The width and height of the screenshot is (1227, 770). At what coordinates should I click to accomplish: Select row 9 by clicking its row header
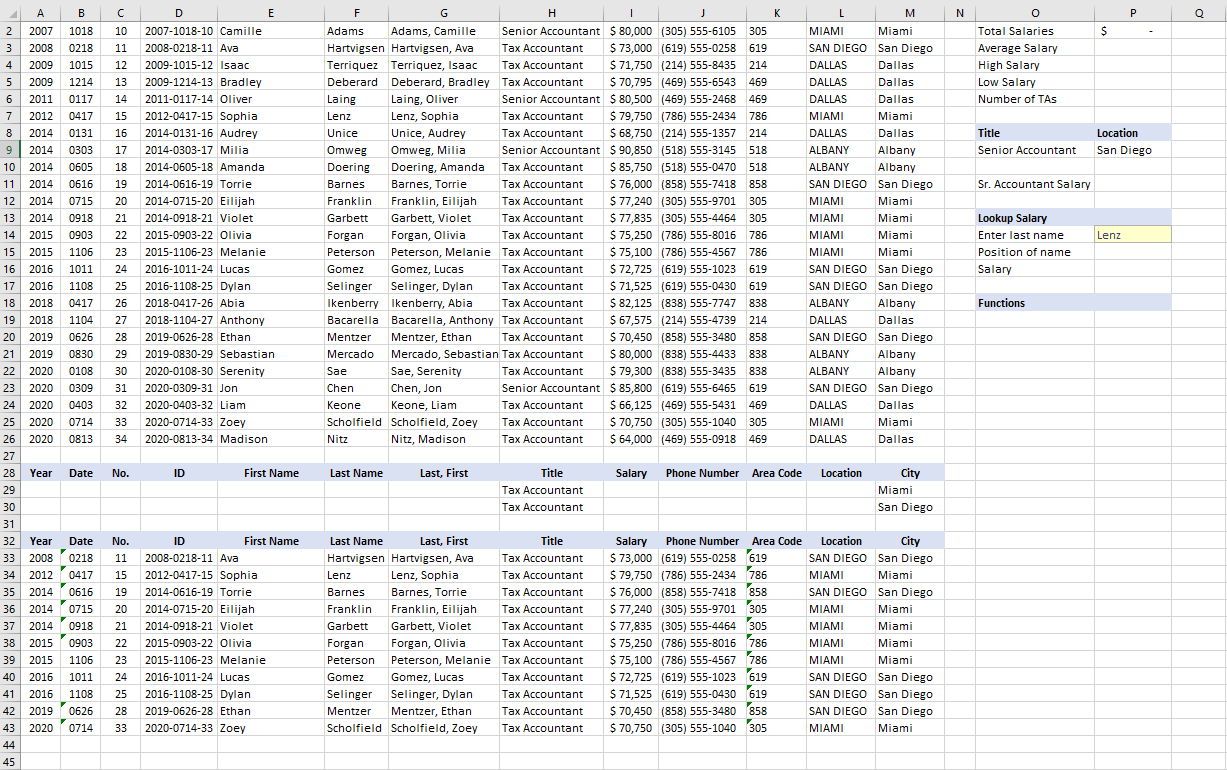pyautogui.click(x=14, y=149)
